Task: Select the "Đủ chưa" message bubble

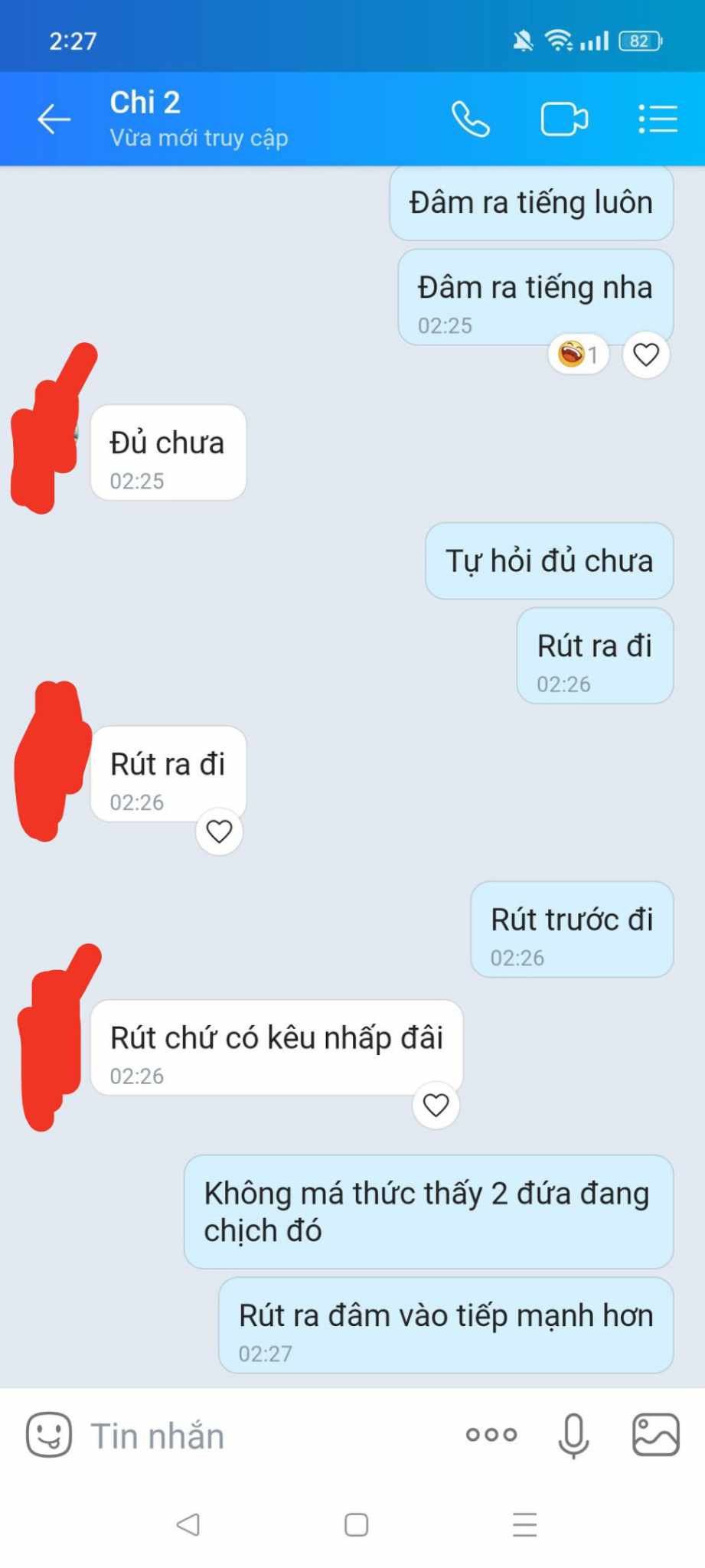Action: coord(168,452)
